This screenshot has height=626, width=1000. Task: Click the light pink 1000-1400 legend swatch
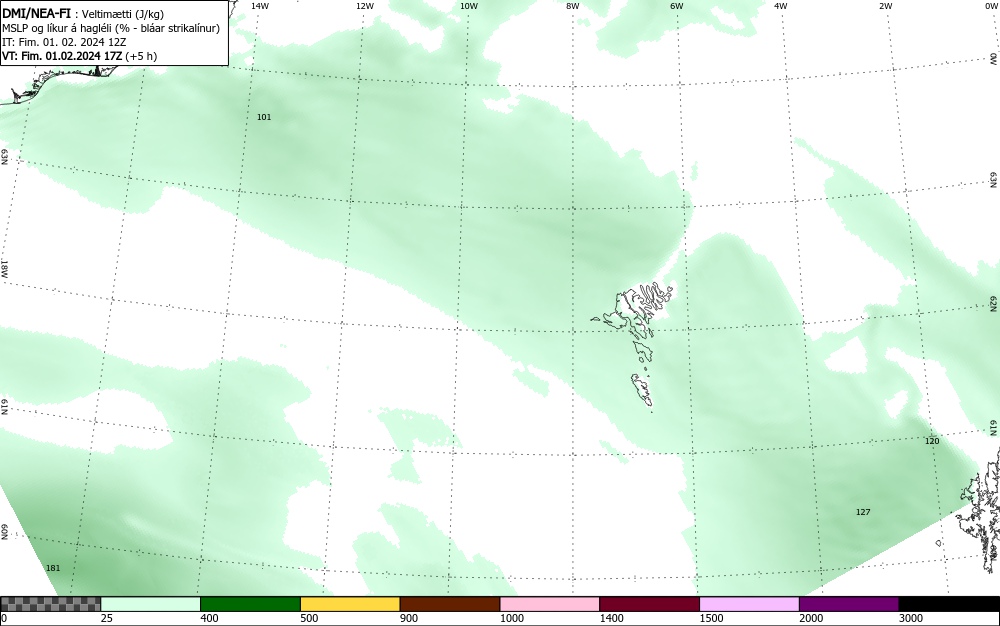[550, 604]
